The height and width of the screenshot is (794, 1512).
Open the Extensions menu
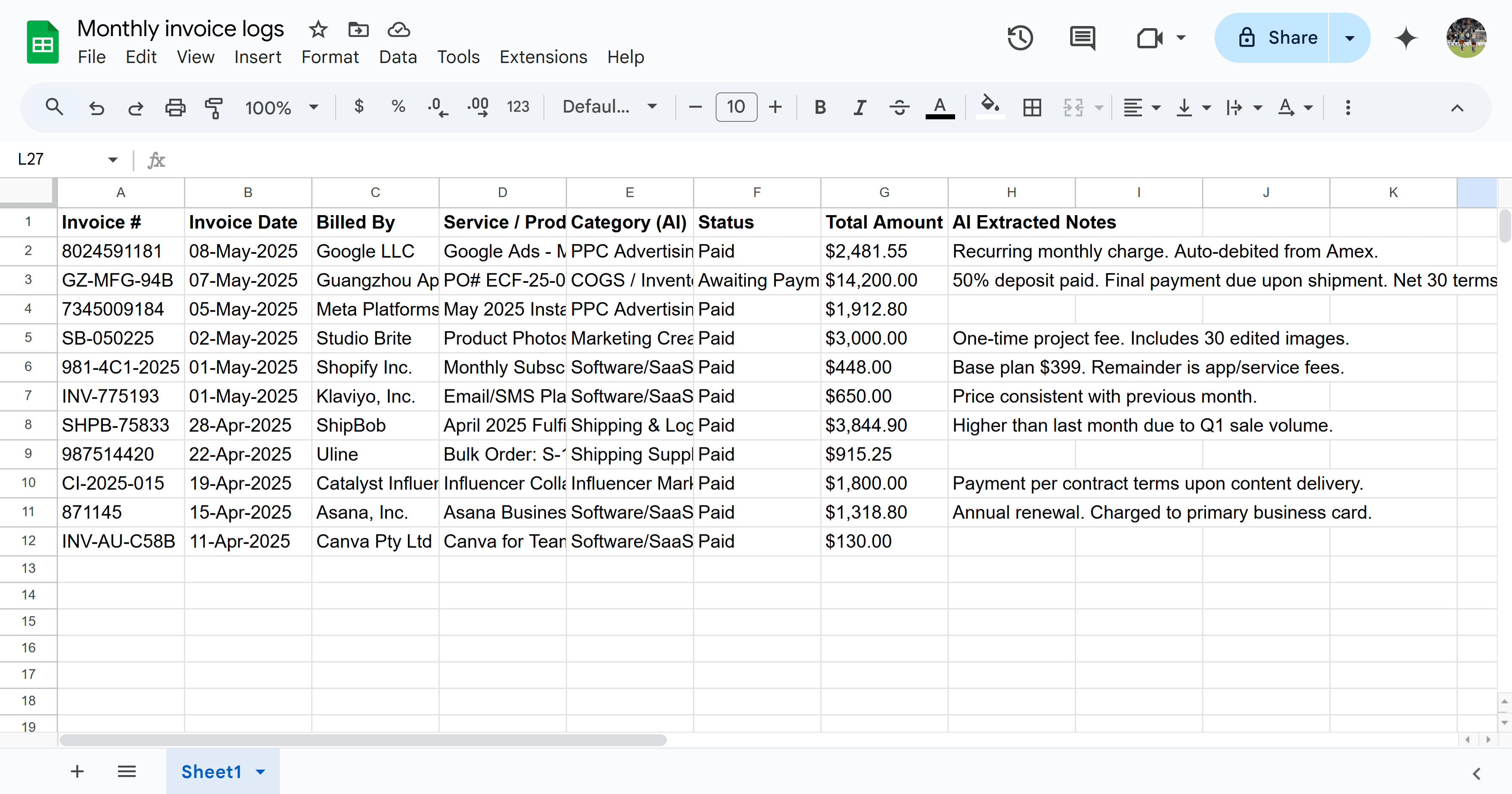point(543,57)
